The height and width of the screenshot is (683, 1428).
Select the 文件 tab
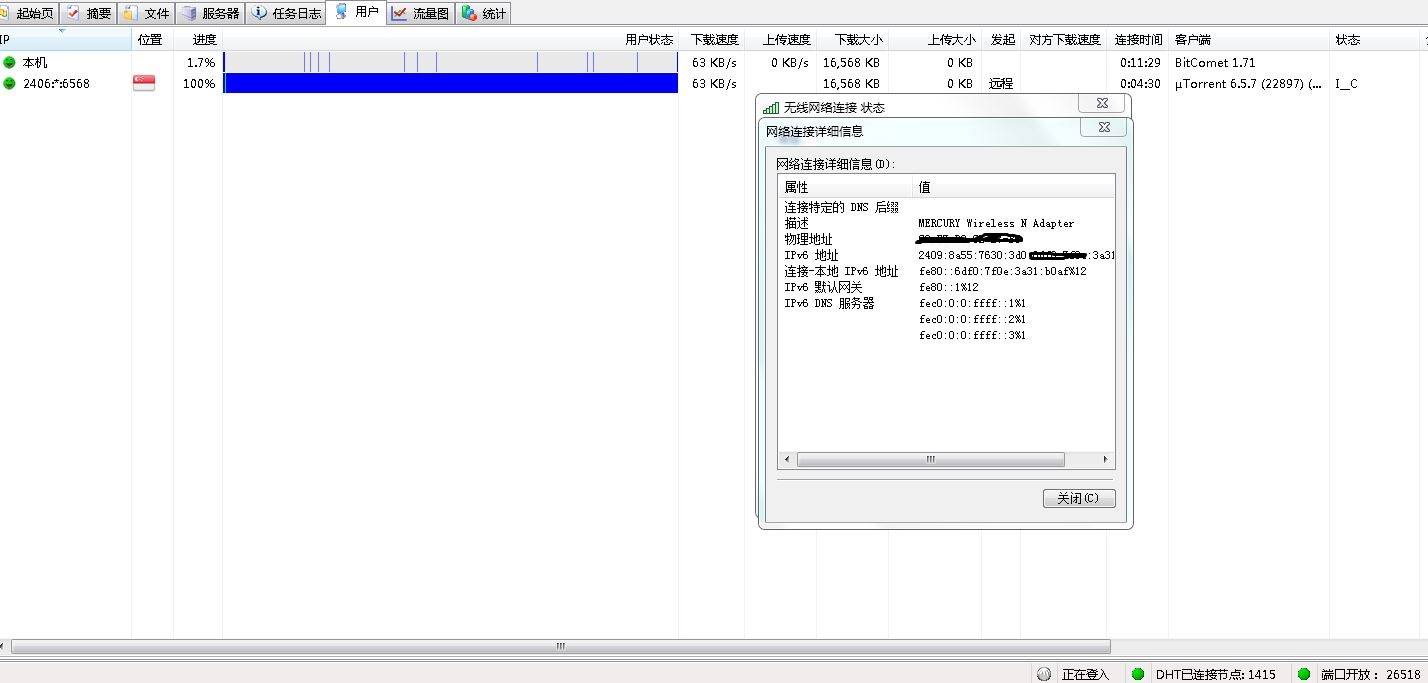[146, 13]
